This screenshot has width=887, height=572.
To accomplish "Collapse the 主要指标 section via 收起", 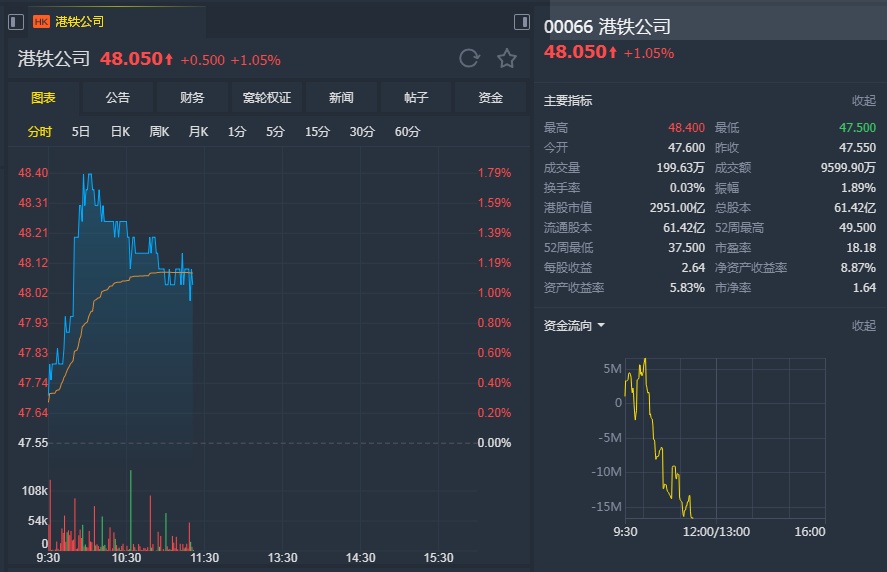I will pyautogui.click(x=864, y=101).
